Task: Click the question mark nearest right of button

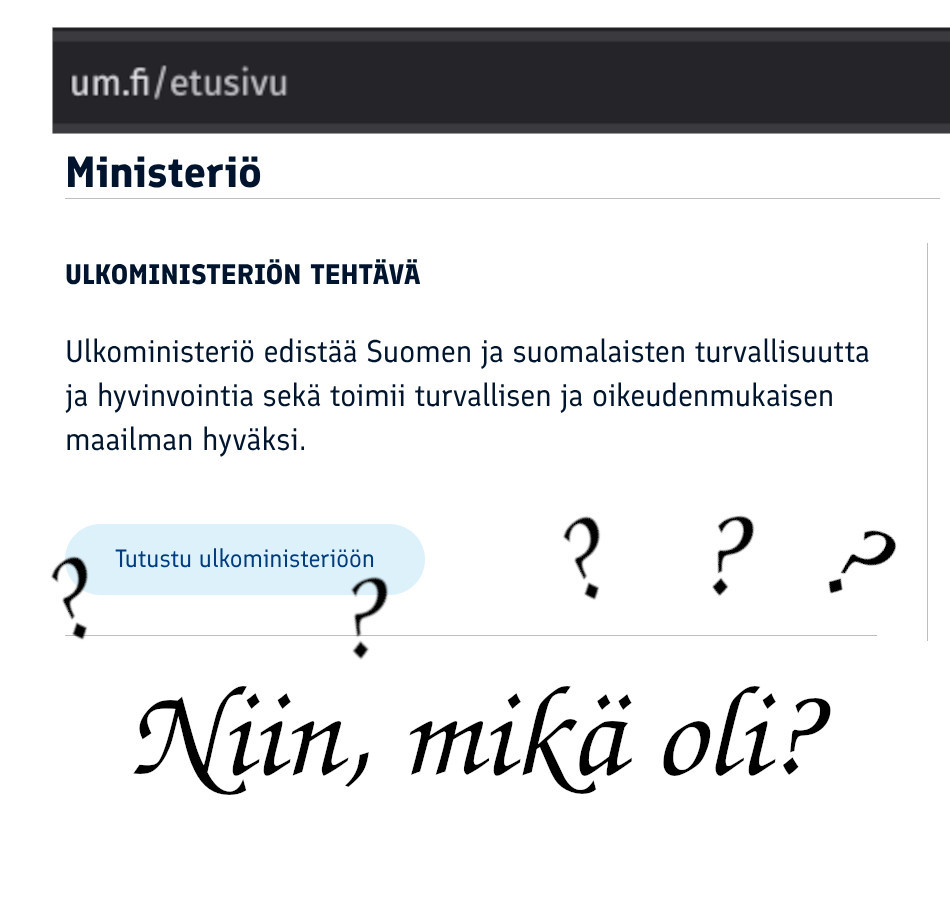Action: [583, 558]
